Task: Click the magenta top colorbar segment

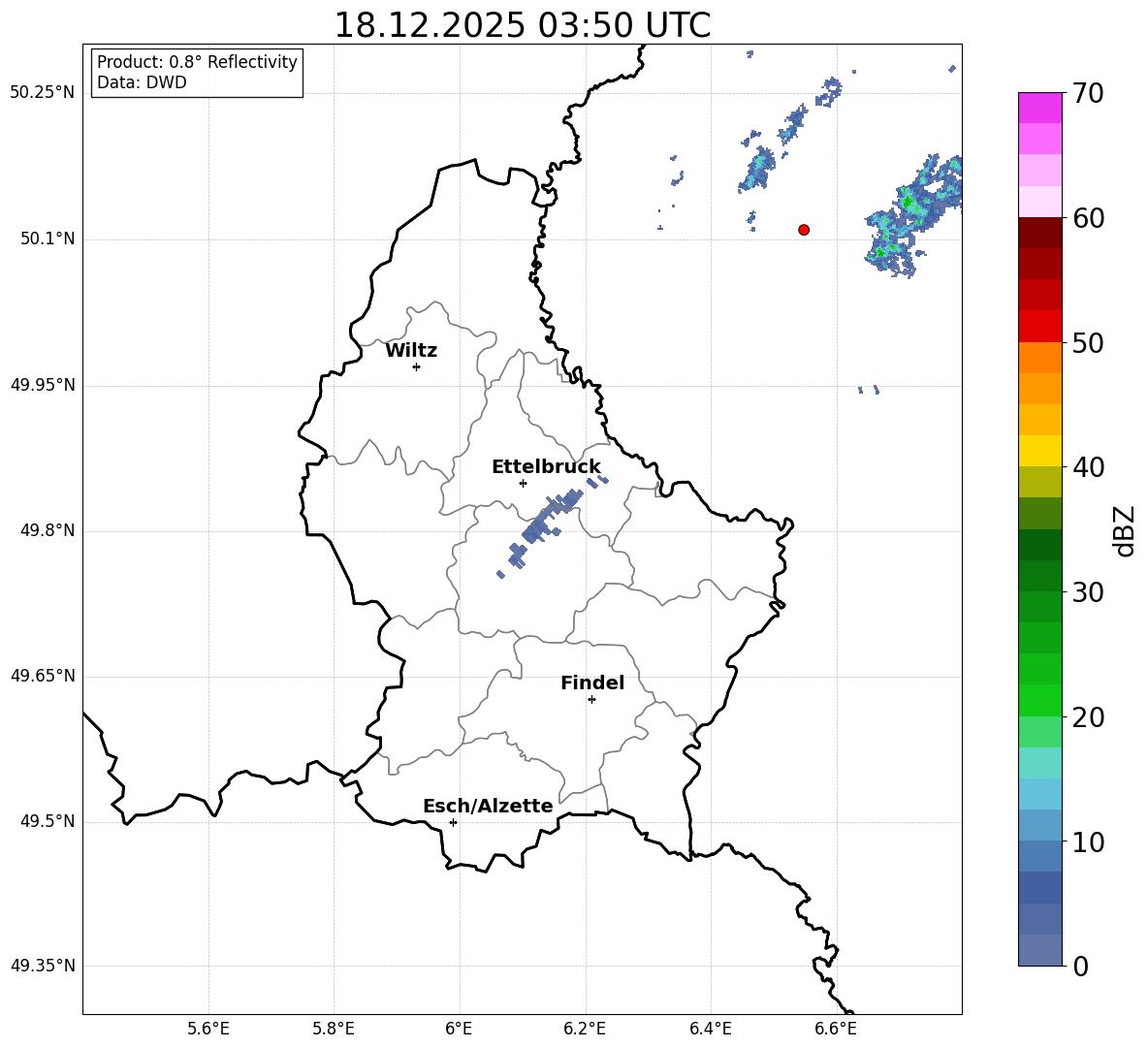Action: [x=1039, y=108]
